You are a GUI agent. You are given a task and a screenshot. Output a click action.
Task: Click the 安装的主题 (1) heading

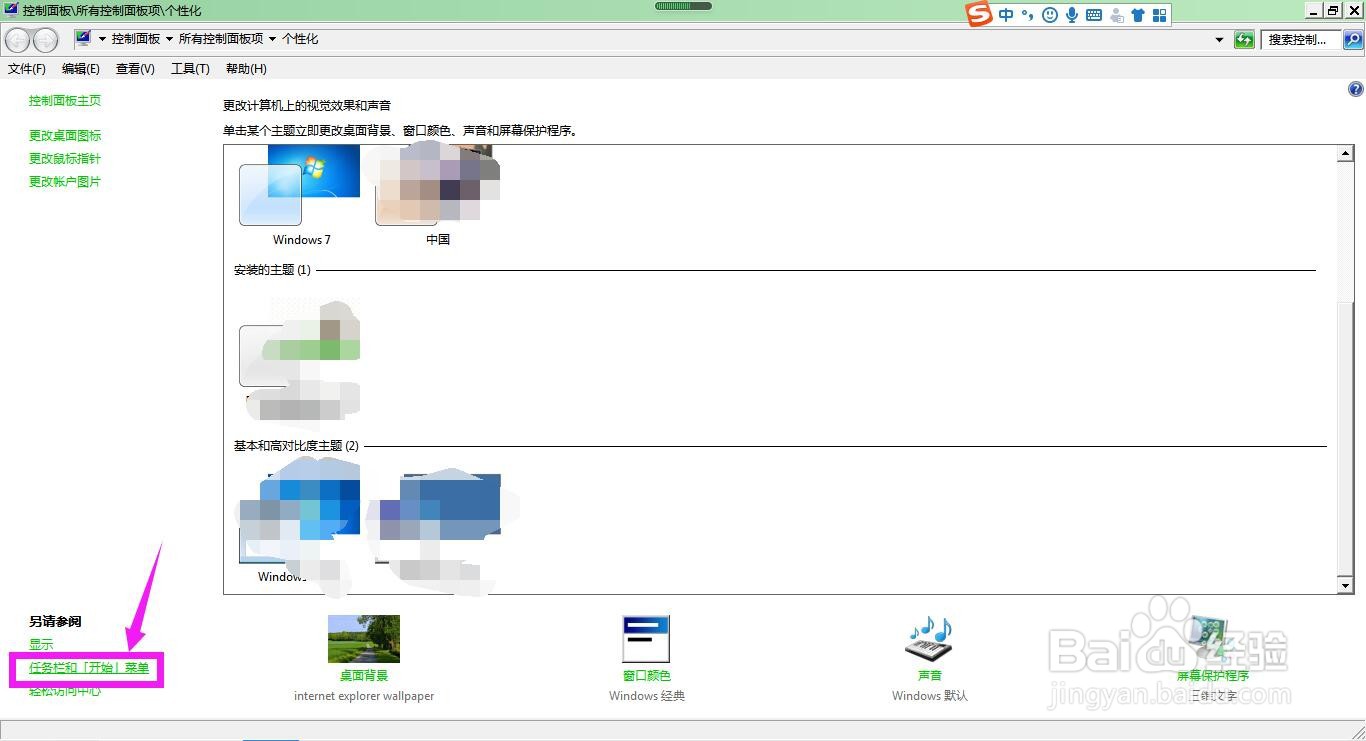pos(272,270)
